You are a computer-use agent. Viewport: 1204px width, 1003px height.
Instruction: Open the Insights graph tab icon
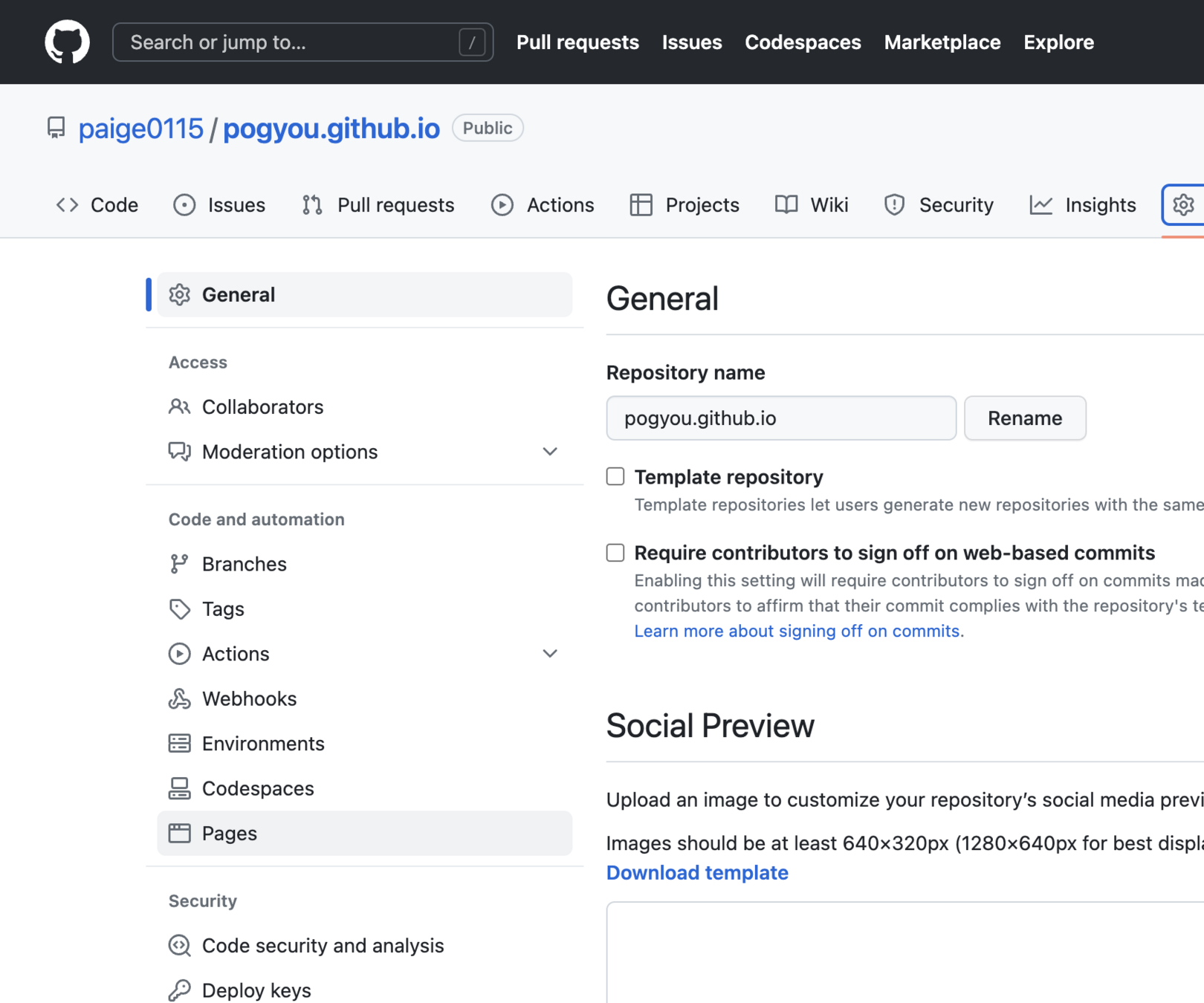pos(1040,205)
